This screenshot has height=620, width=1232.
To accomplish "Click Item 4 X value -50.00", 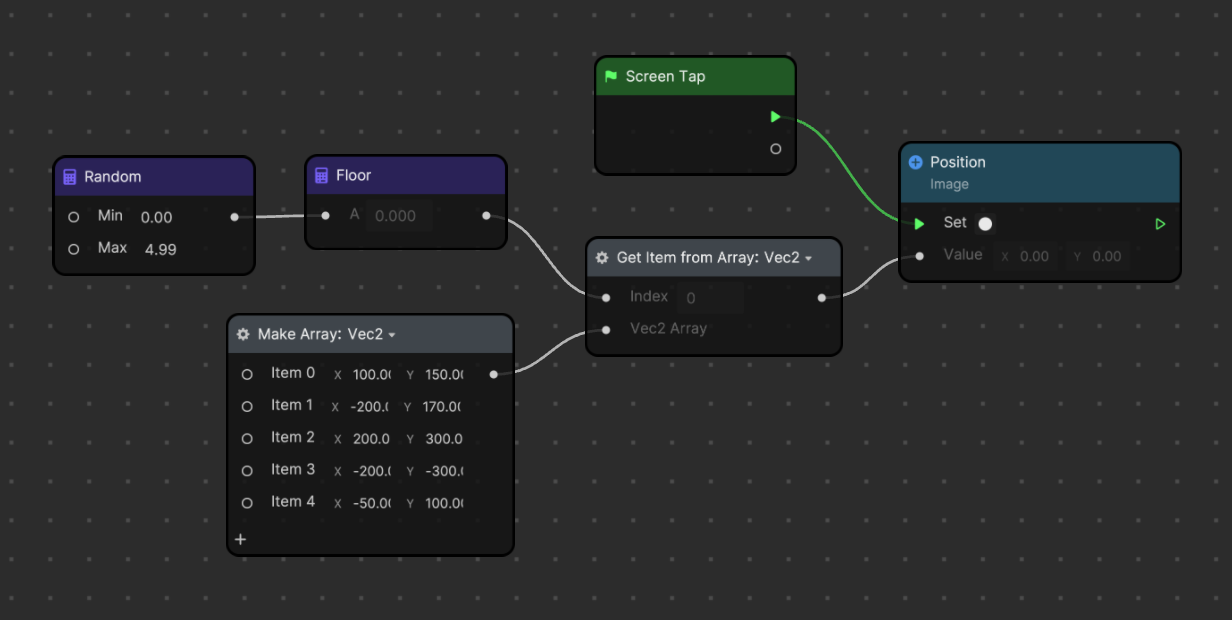I will tap(371, 503).
